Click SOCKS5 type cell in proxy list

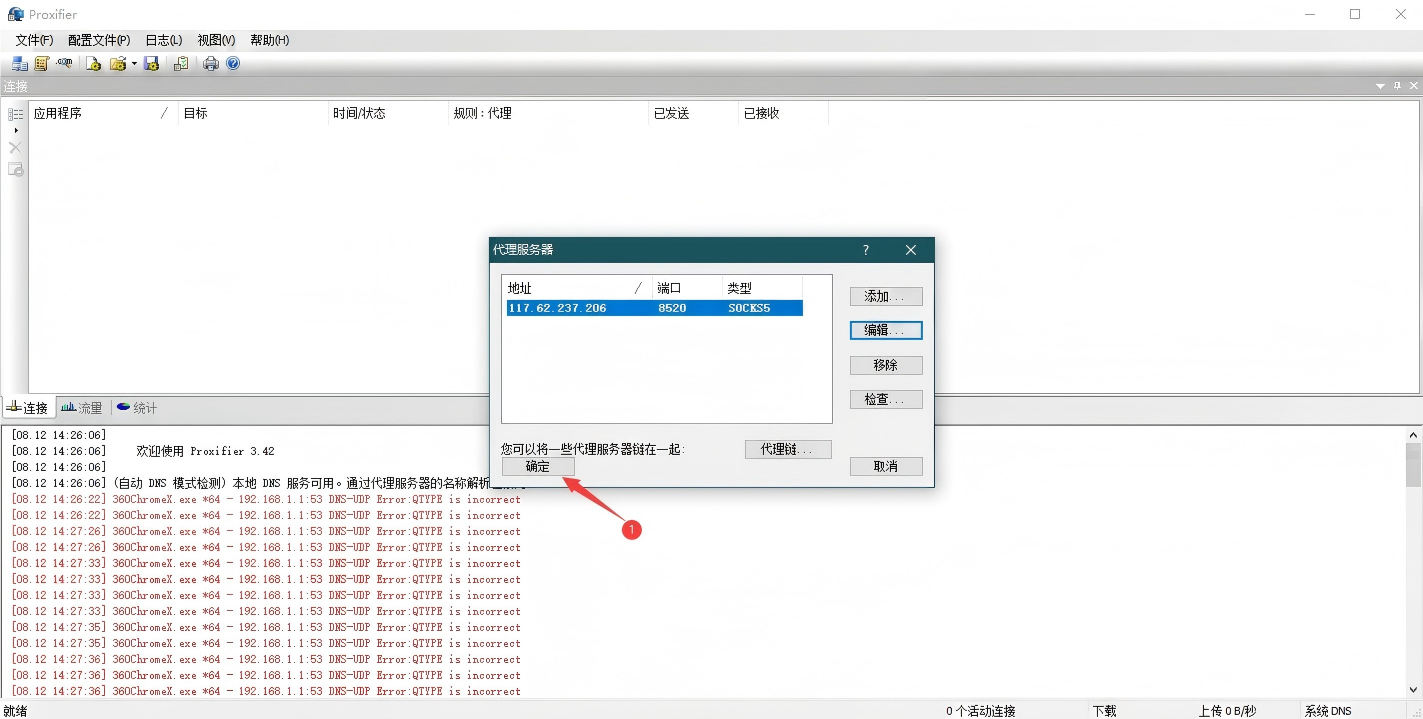click(x=749, y=308)
